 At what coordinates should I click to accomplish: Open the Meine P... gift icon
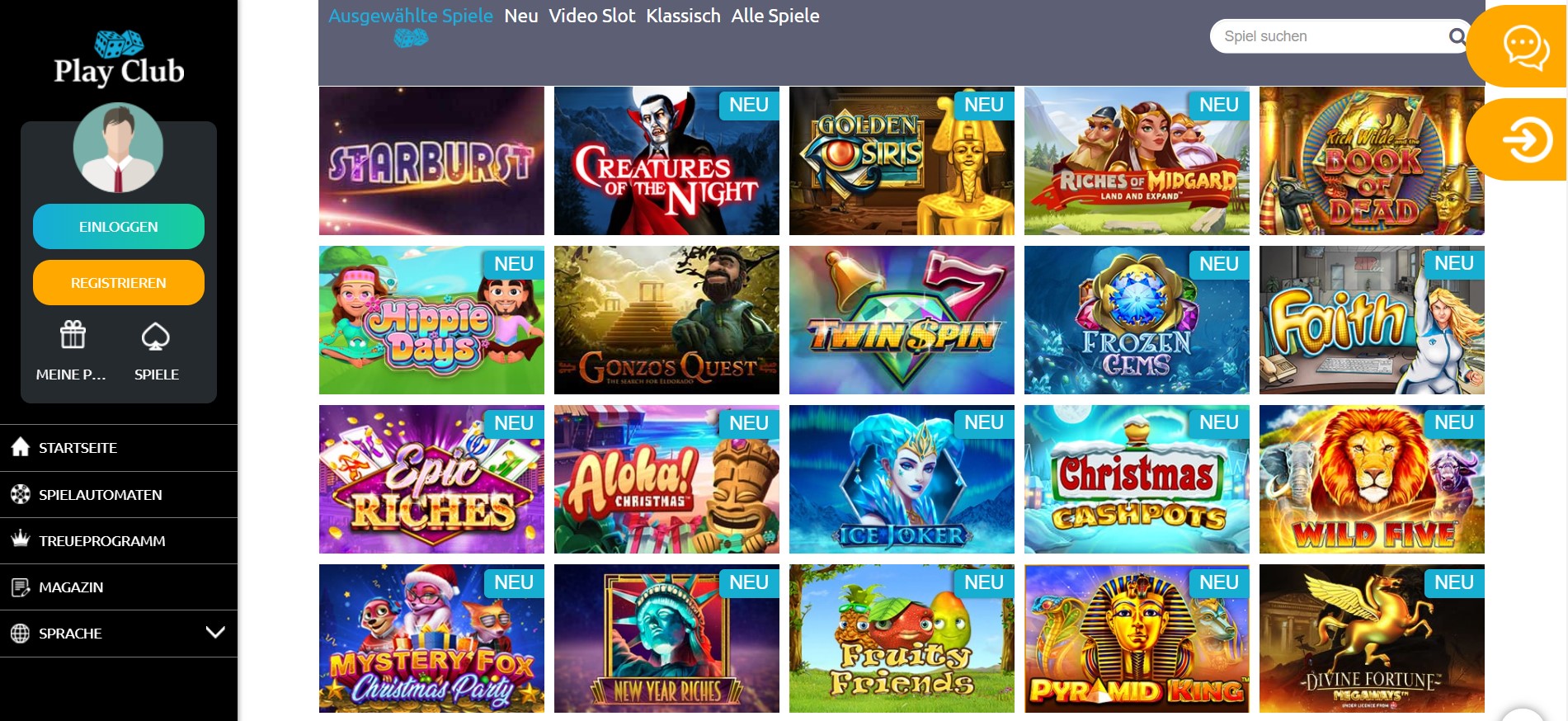click(73, 335)
